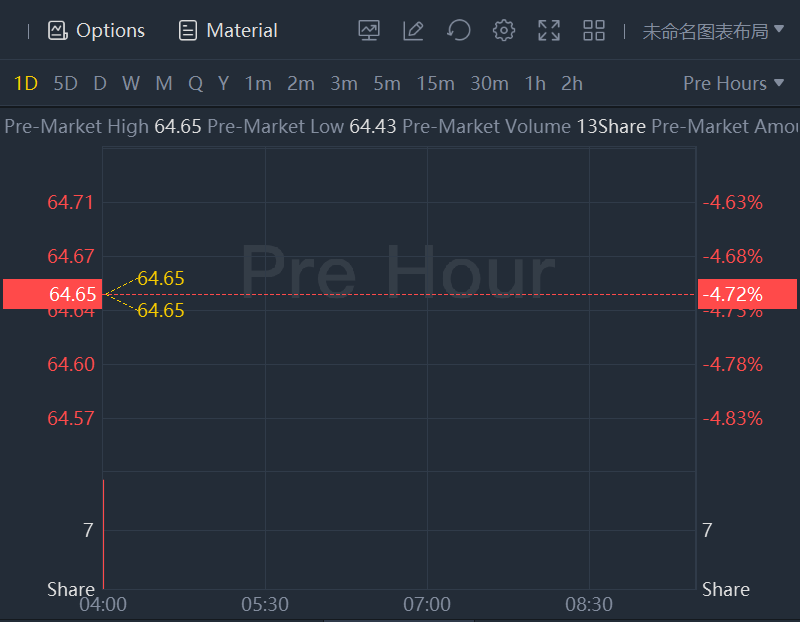Open chart settings gear icon
800x622 pixels.
pos(504,31)
